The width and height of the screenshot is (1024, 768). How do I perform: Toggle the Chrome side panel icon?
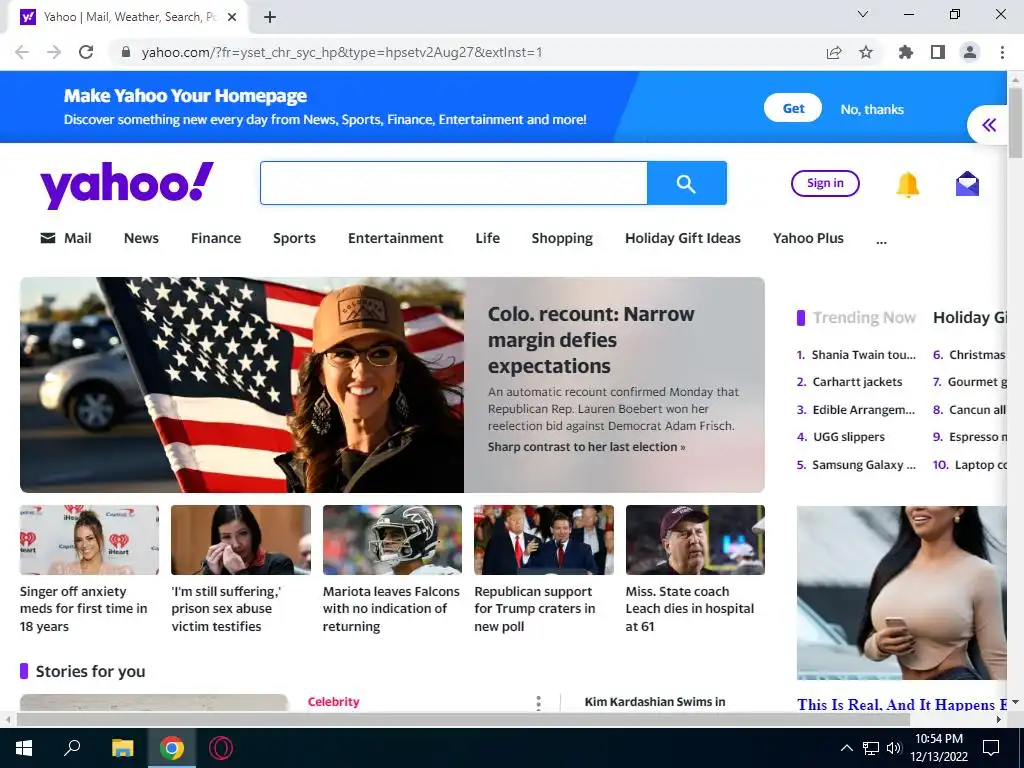(938, 52)
